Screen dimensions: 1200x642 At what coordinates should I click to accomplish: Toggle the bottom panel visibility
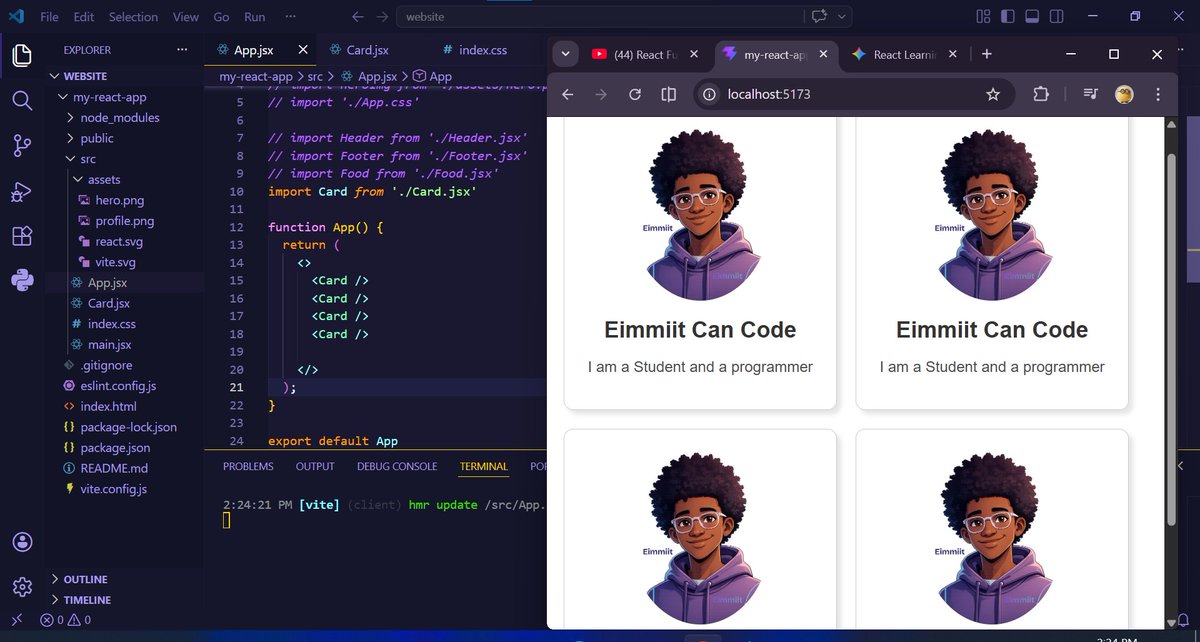pyautogui.click(x=1032, y=16)
